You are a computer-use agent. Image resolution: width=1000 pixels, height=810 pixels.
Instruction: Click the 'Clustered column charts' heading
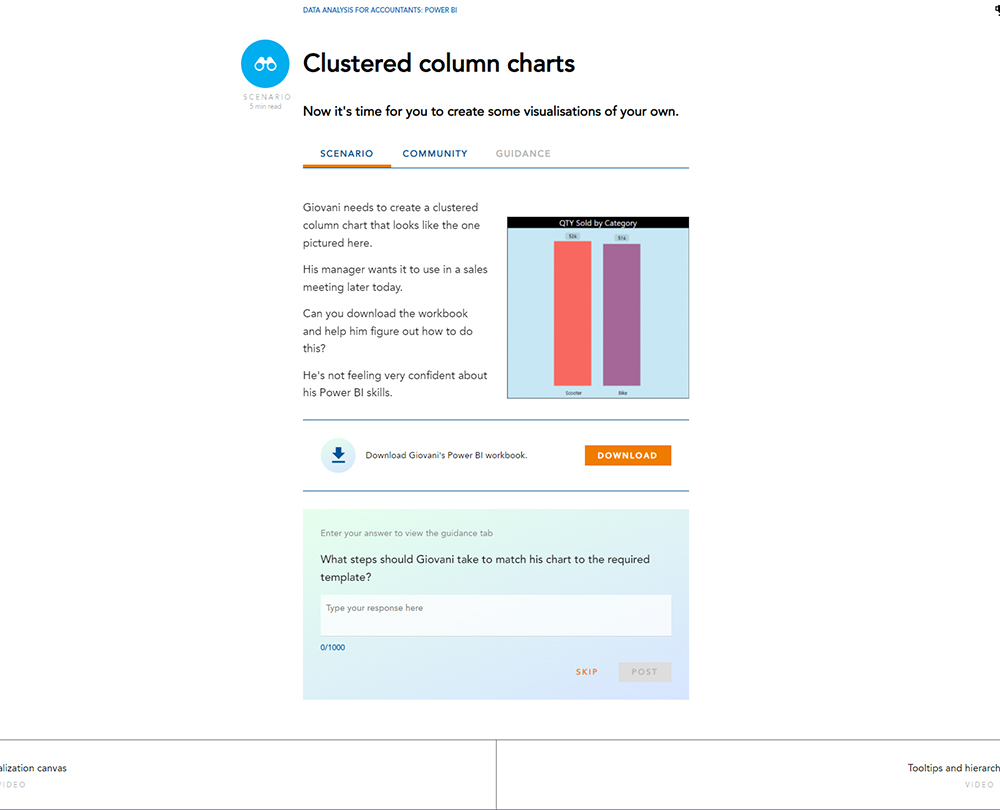[439, 64]
